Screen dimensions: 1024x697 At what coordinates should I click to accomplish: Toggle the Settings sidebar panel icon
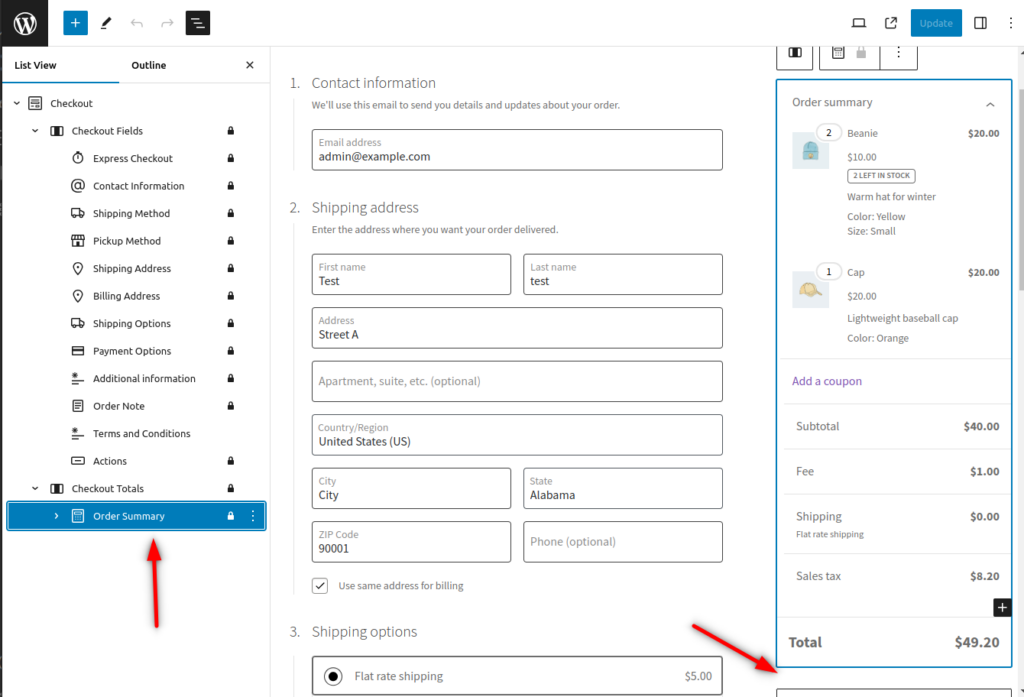pyautogui.click(x=980, y=23)
